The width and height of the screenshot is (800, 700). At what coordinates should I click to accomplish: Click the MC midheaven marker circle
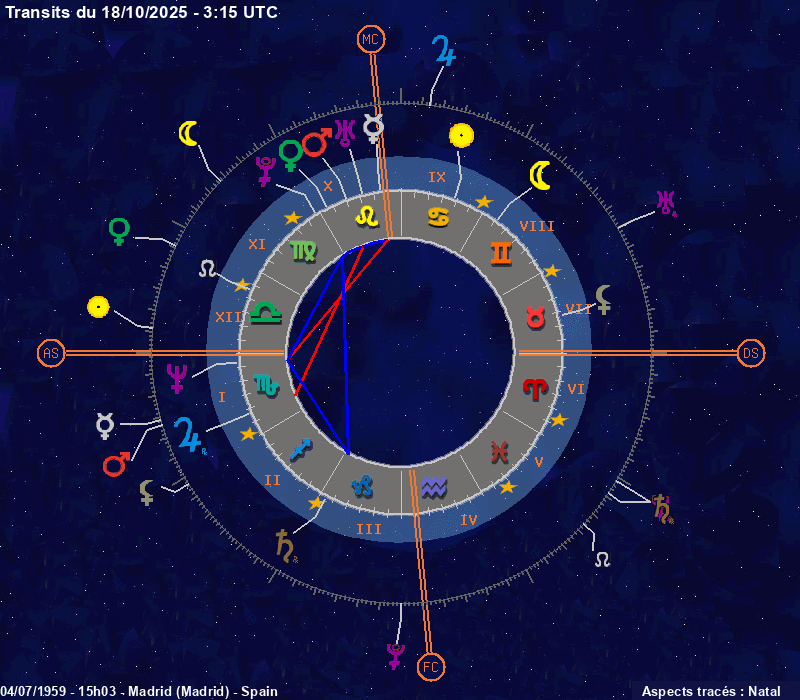pos(371,39)
